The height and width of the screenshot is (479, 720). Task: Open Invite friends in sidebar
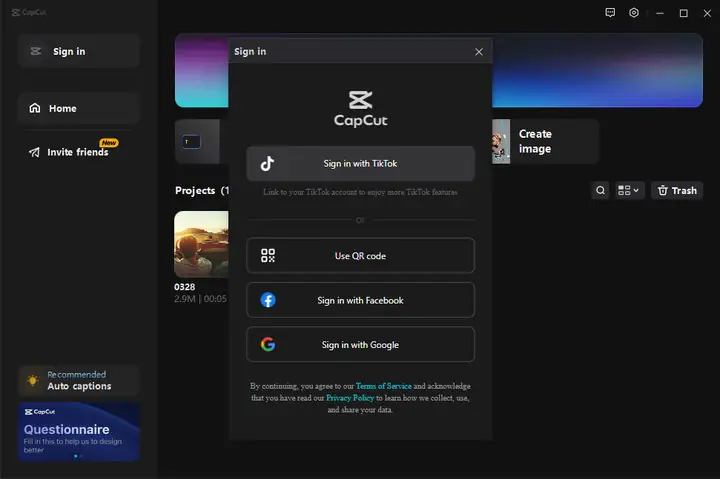(78, 152)
